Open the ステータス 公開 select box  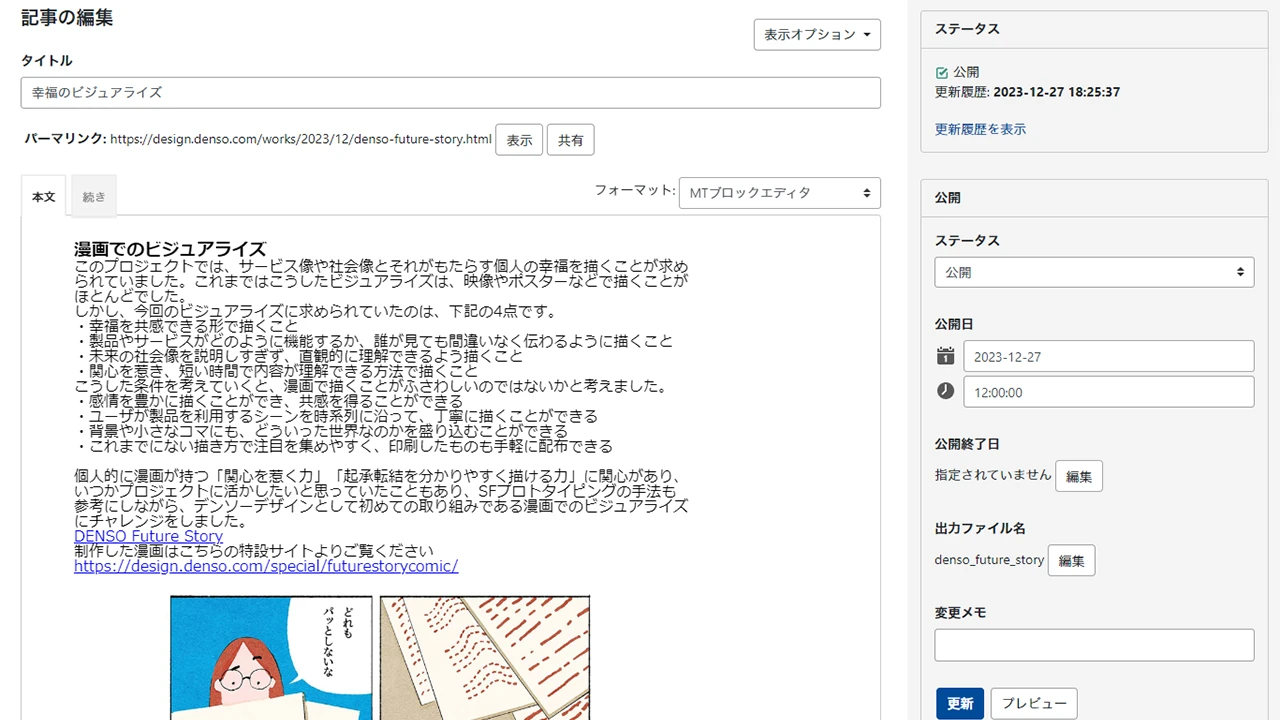(1094, 272)
